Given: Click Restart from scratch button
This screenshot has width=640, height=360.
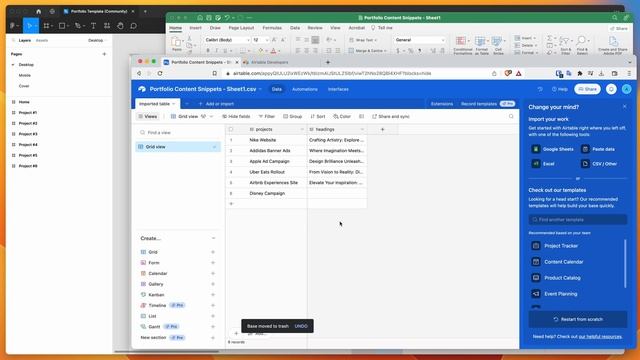Looking at the screenshot, I should click(x=578, y=319).
